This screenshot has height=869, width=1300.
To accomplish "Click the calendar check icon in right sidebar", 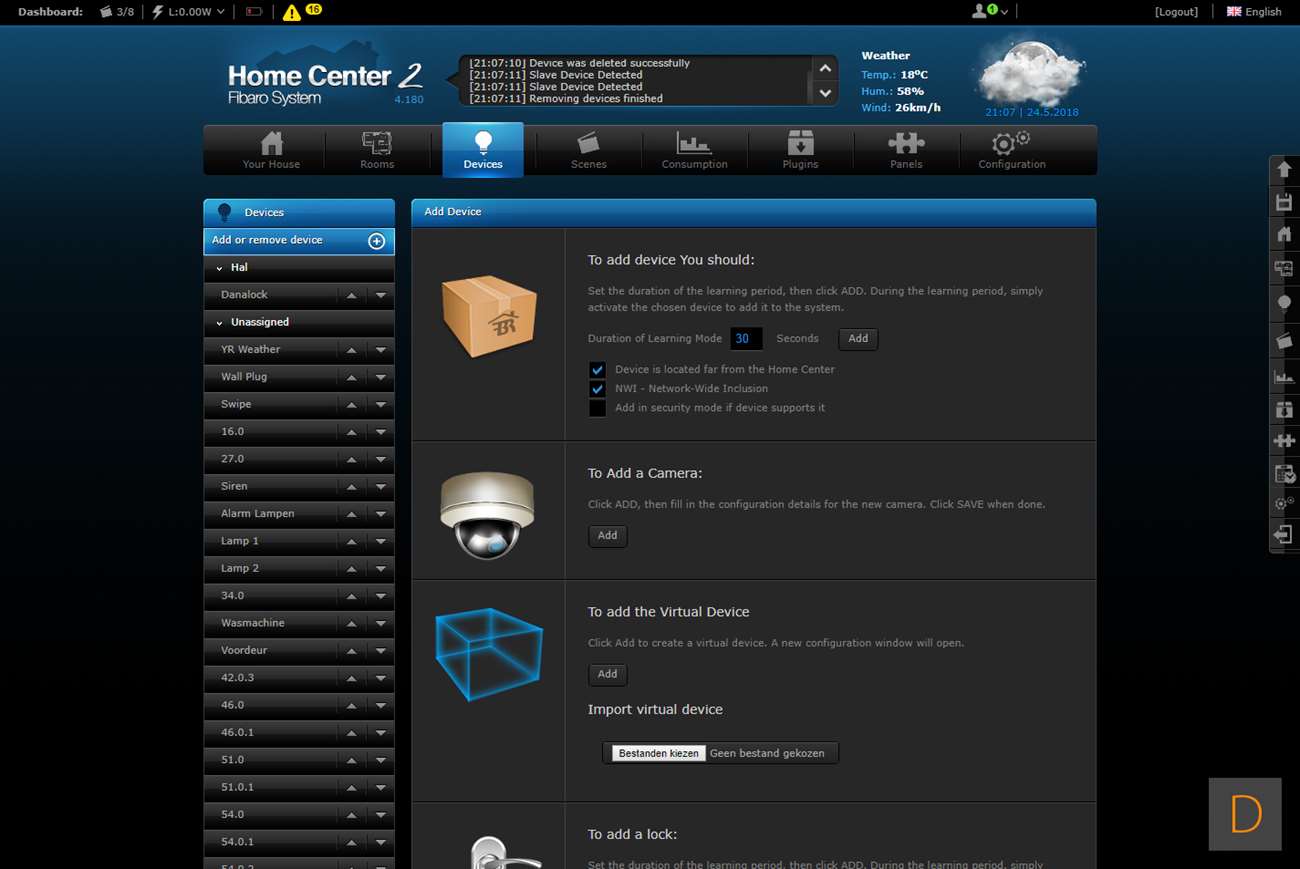I will 1284,473.
